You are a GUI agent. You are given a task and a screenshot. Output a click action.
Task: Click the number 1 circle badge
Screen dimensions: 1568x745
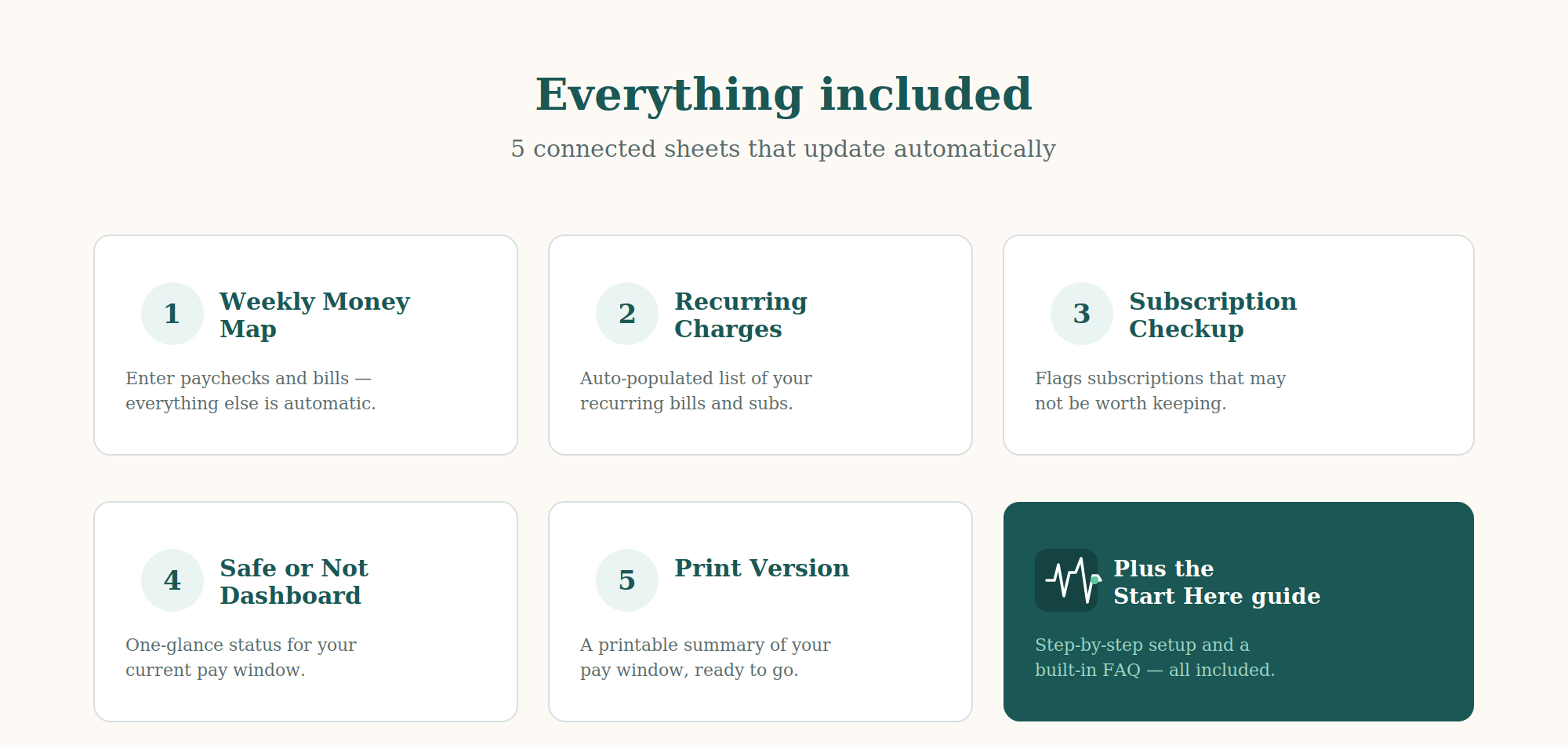point(172,314)
